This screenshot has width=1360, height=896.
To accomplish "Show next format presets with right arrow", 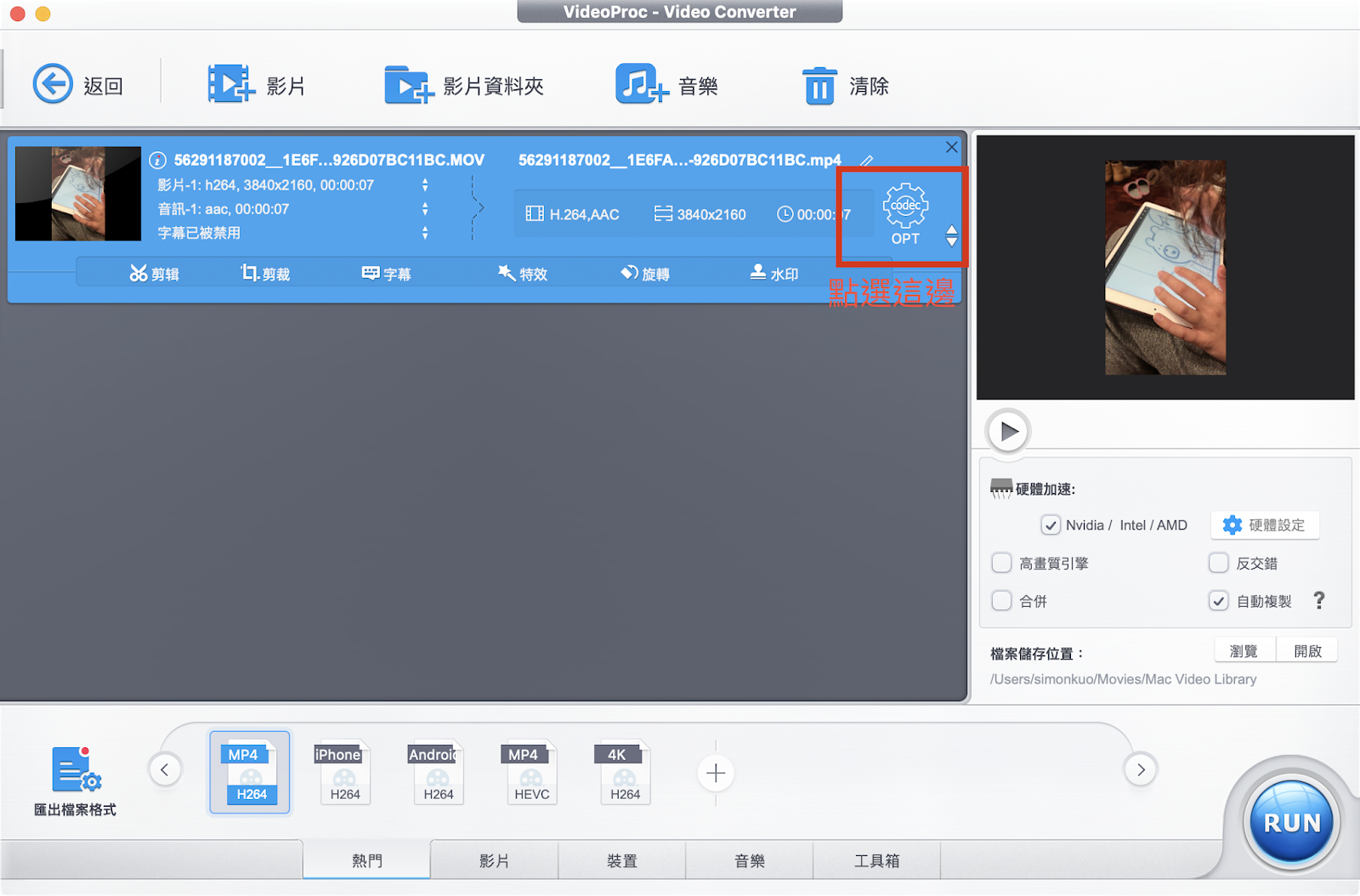I will coord(1141,770).
